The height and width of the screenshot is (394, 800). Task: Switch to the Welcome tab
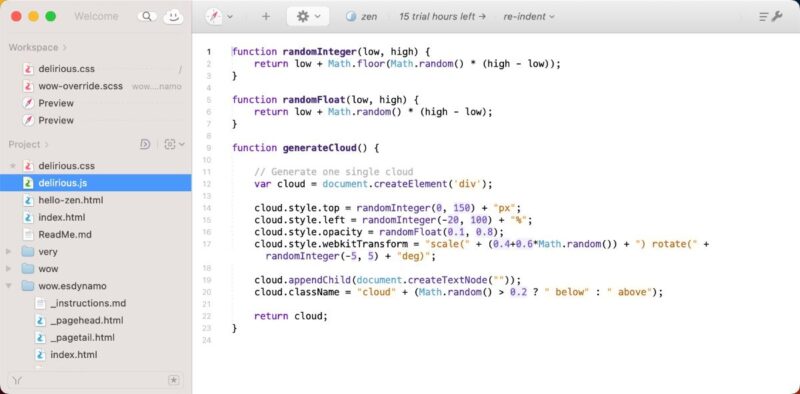tap(96, 16)
